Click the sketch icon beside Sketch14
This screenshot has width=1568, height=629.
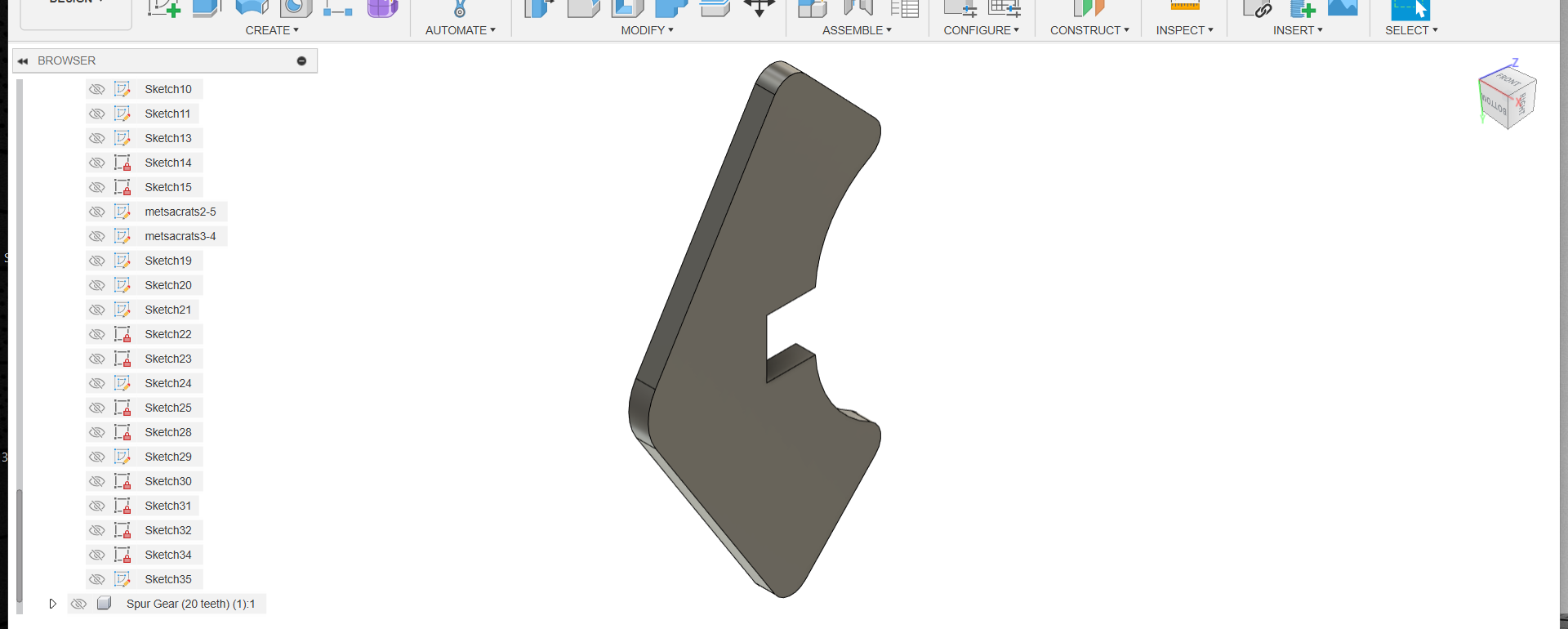coord(122,163)
